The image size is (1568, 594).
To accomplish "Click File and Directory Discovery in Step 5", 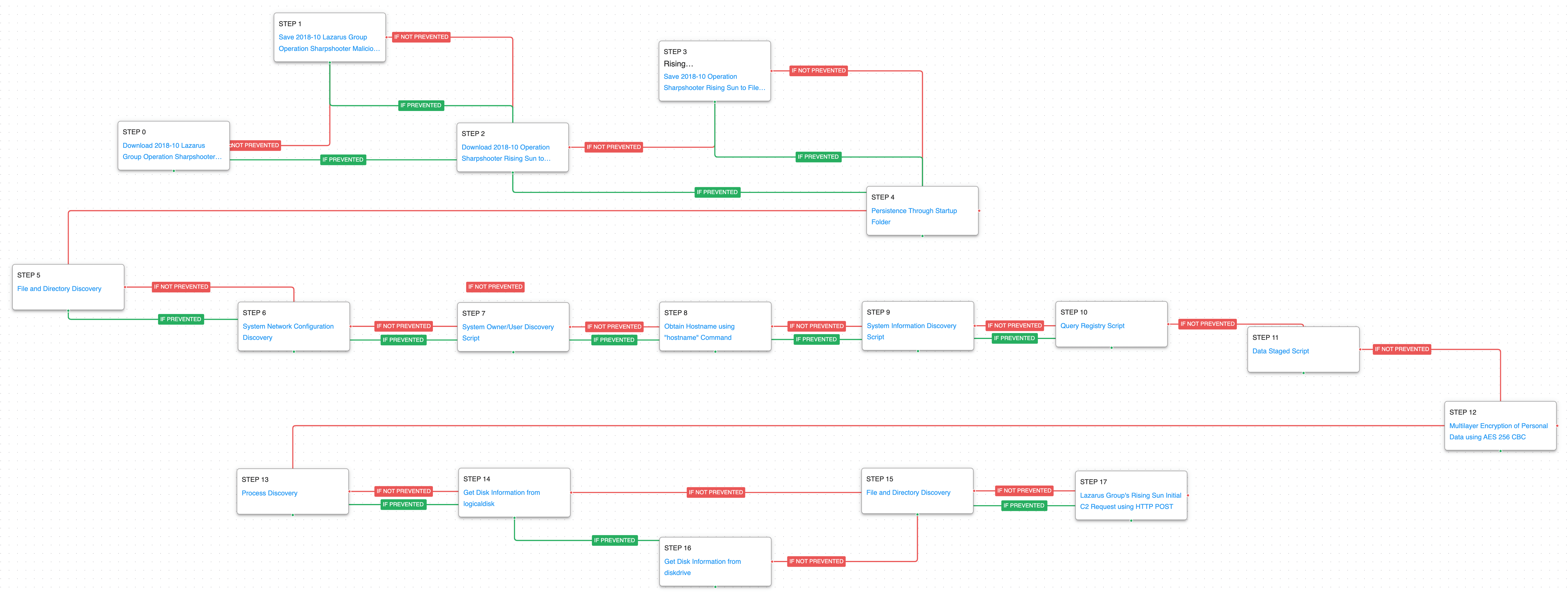I will (x=59, y=289).
